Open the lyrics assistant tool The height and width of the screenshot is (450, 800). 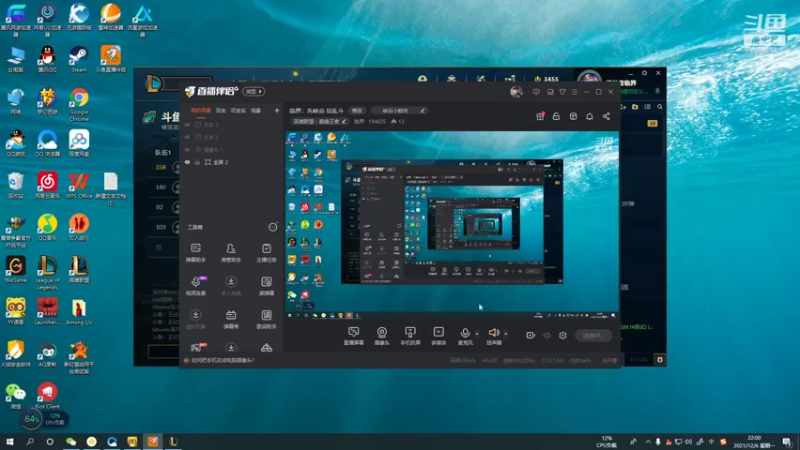pyautogui.click(x=266, y=319)
